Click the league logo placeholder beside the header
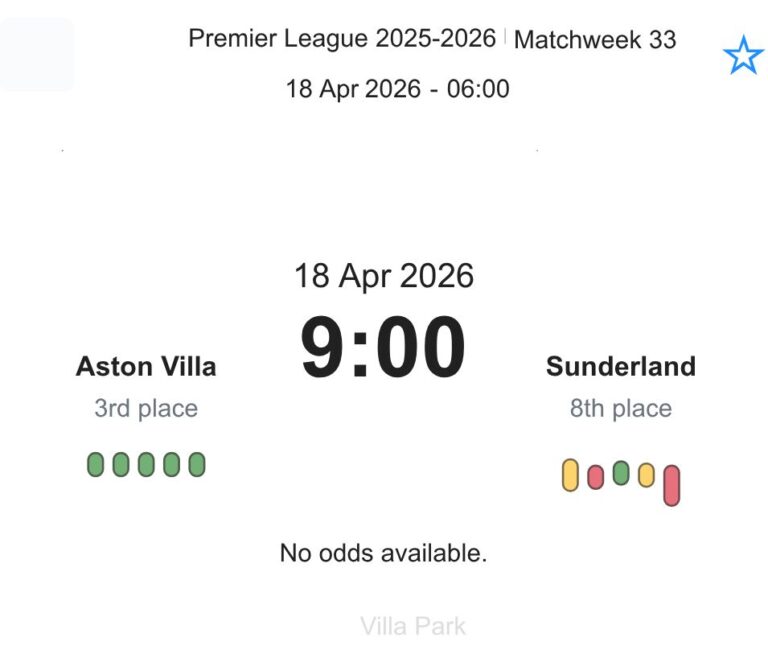The width and height of the screenshot is (768, 654). (x=37, y=55)
